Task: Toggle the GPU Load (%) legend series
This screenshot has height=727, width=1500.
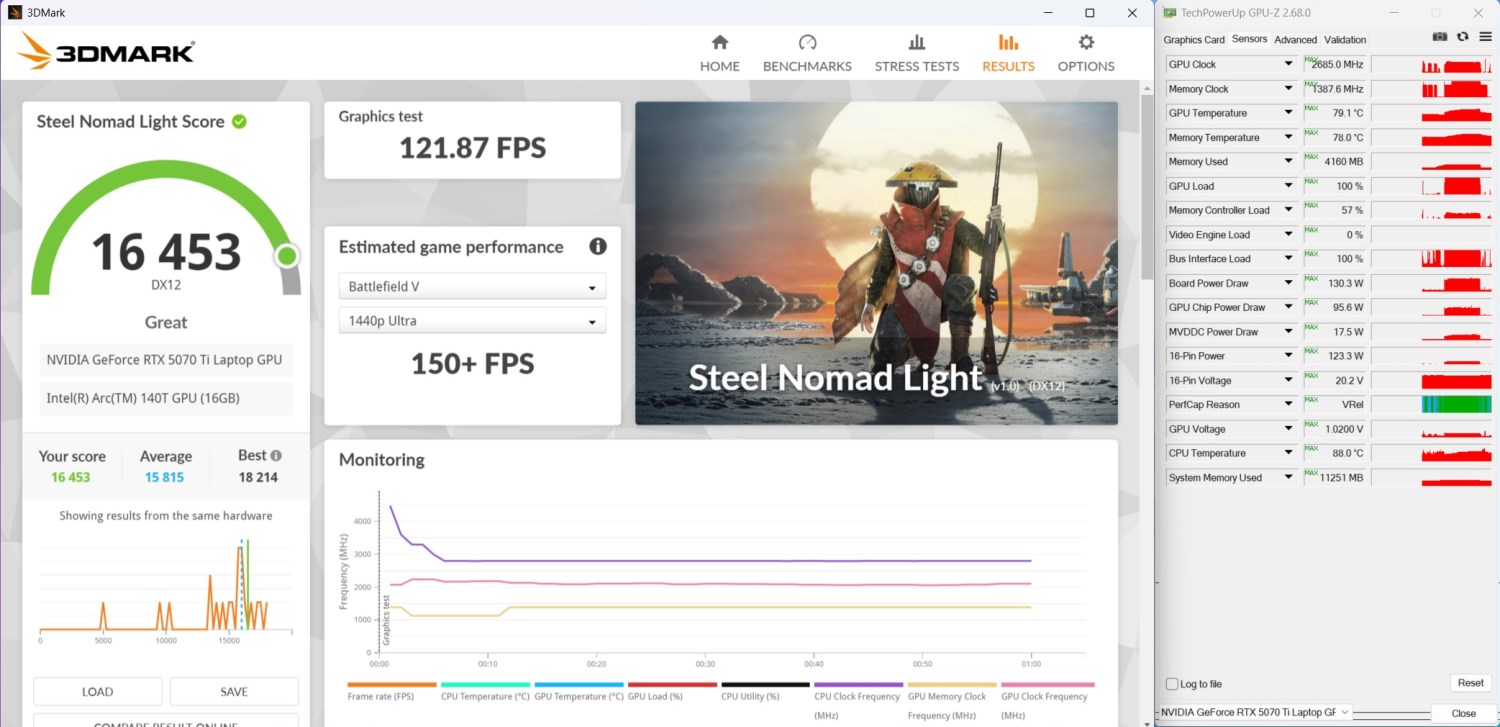Action: [672, 691]
